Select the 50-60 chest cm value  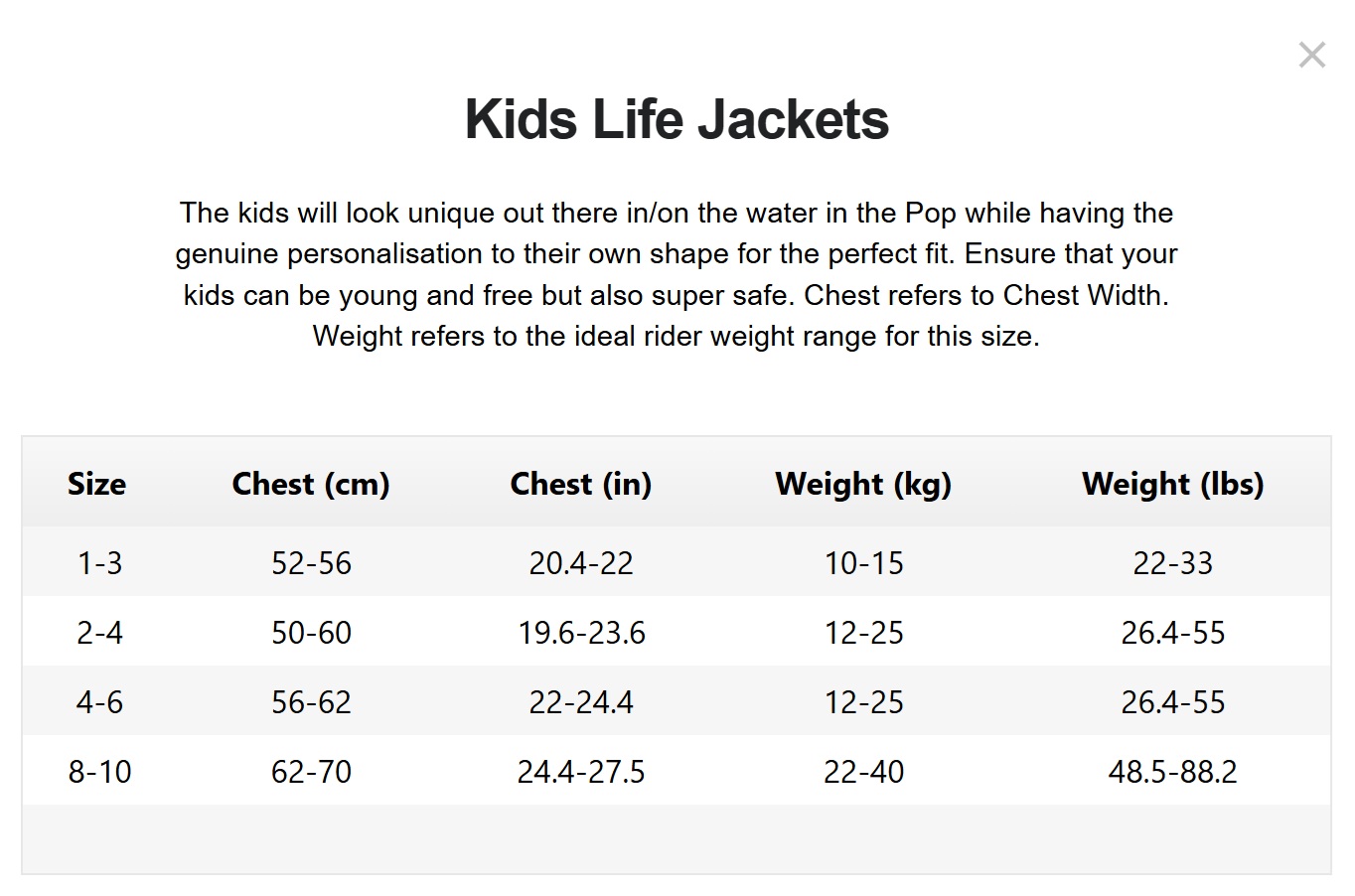coord(311,633)
